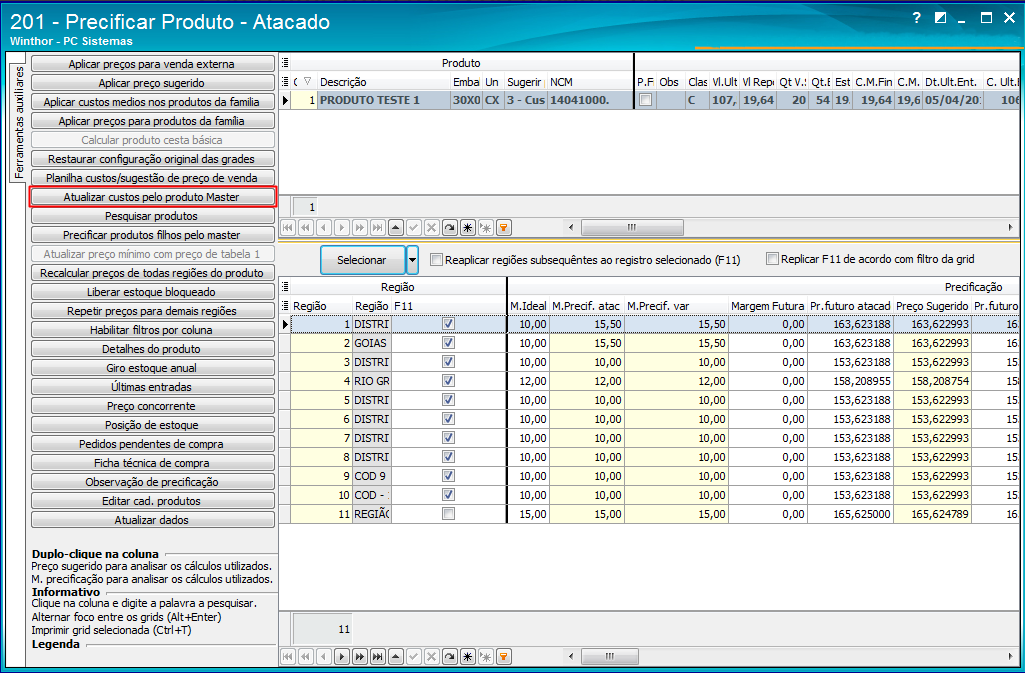The image size is (1025, 673).
Task: Click M.Precif. atac cell in RIO GR row
Action: pyautogui.click(x=586, y=380)
